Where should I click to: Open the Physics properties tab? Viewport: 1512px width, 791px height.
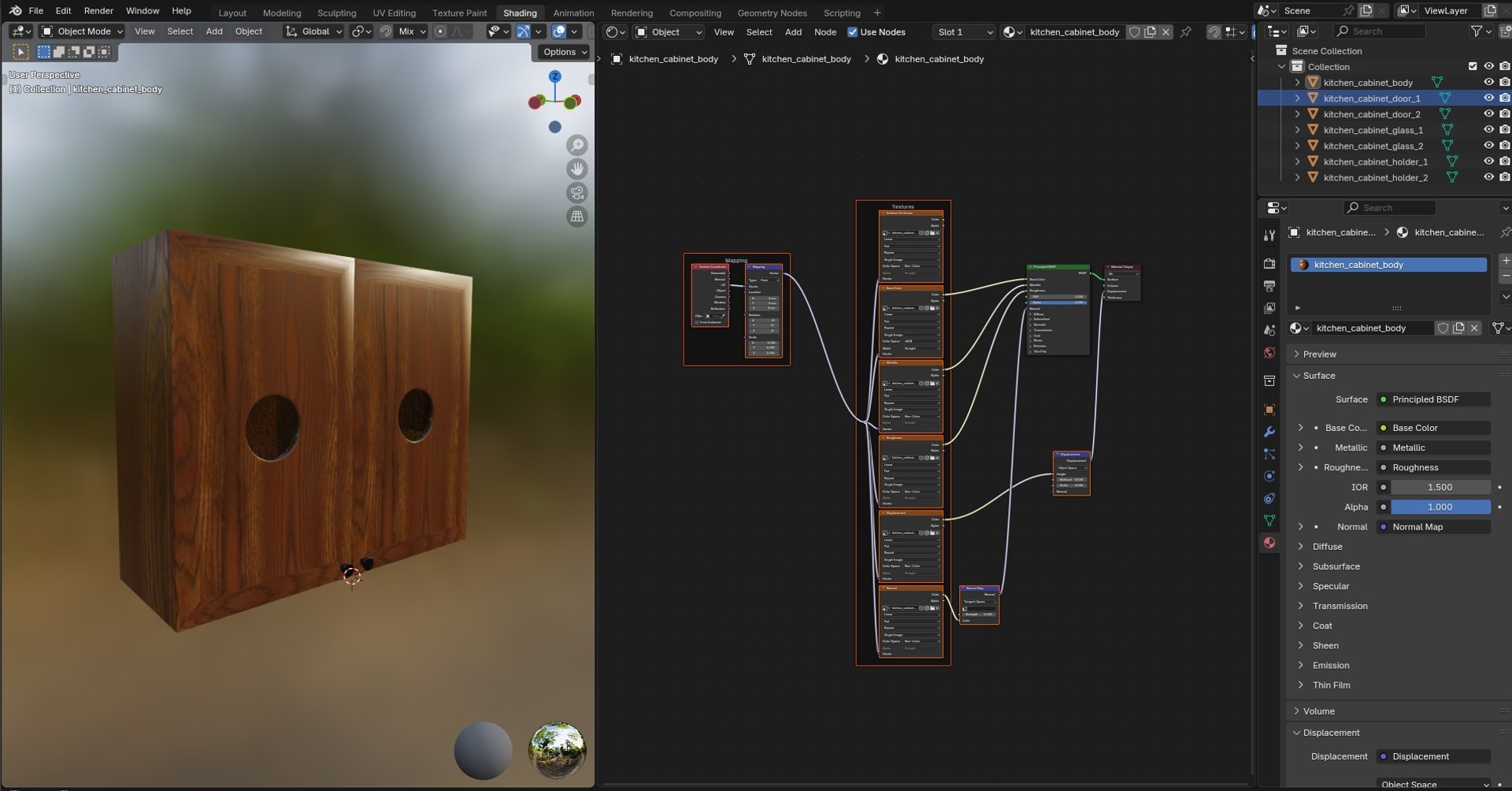(1269, 476)
